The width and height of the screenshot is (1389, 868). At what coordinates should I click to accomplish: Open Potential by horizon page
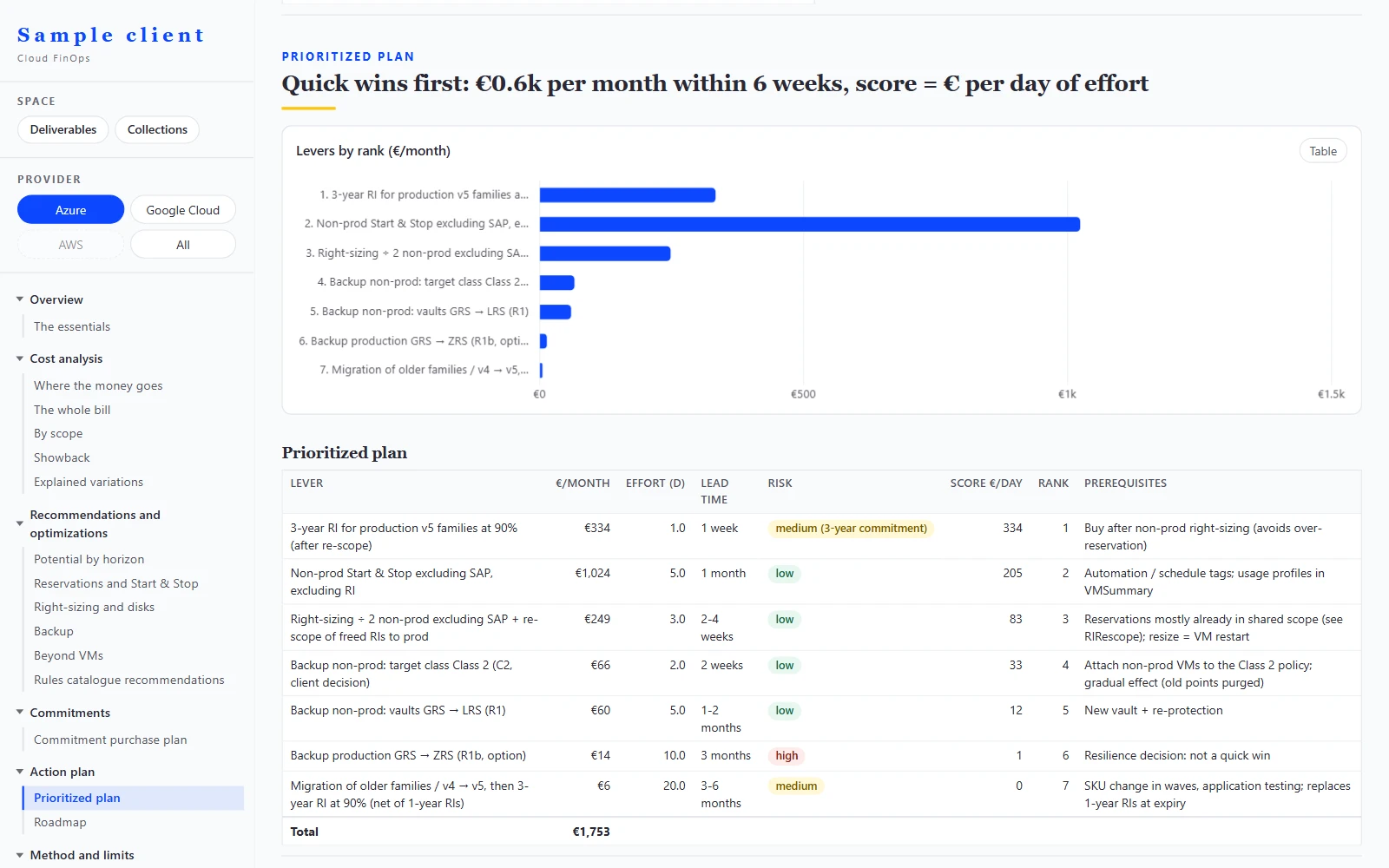89,559
